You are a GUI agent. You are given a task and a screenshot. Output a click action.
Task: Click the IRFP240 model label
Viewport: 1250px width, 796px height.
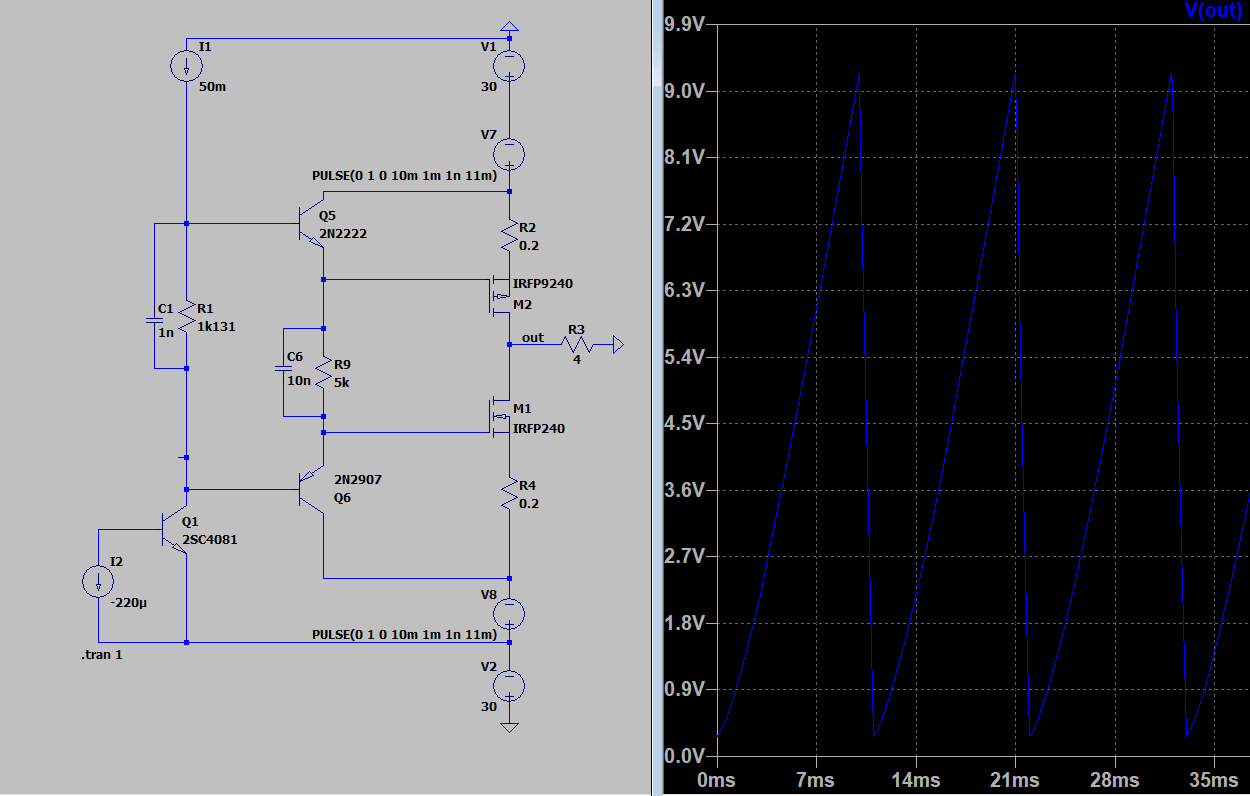pos(539,428)
